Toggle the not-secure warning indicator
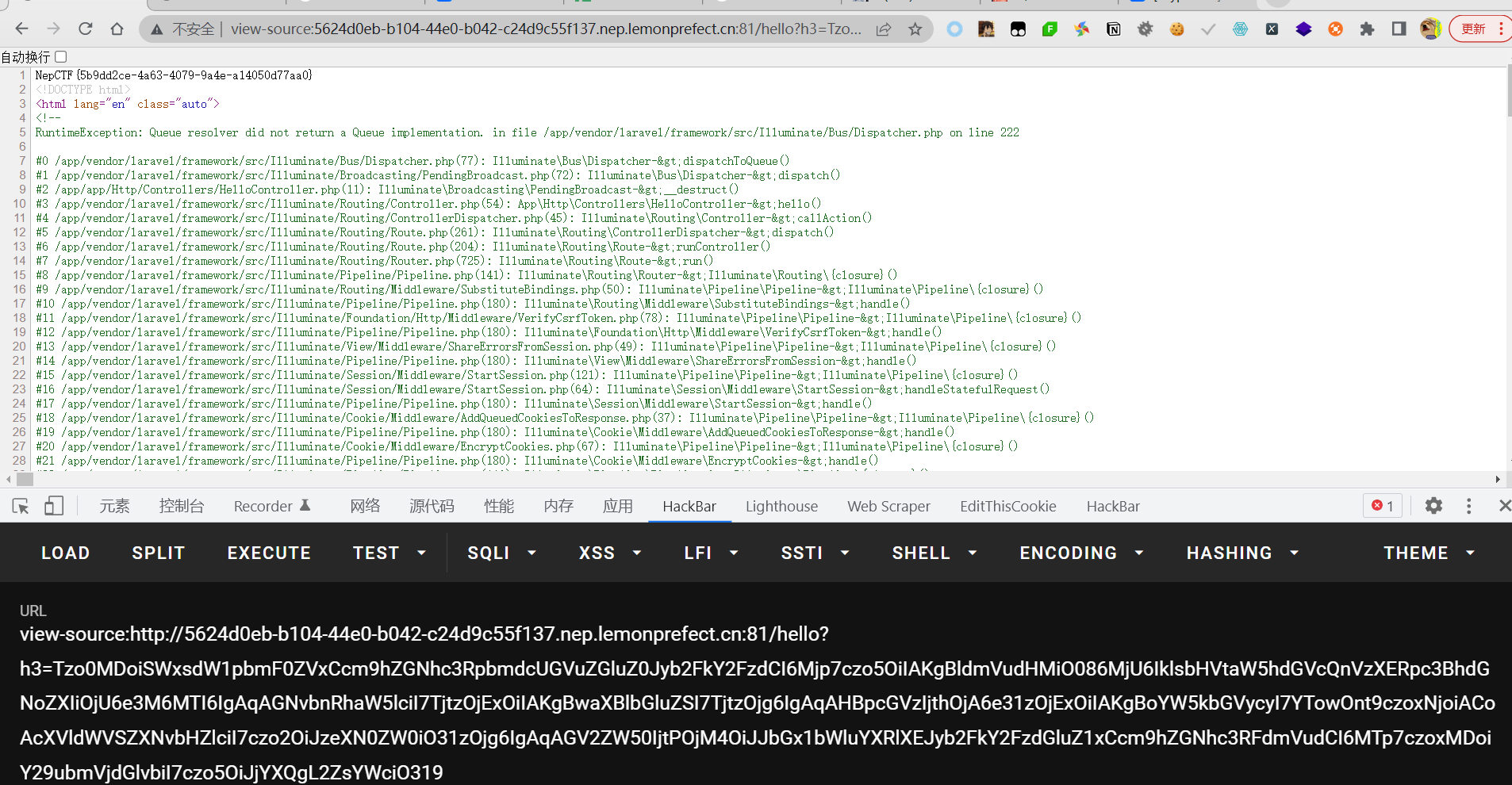1512x785 pixels. (183, 29)
